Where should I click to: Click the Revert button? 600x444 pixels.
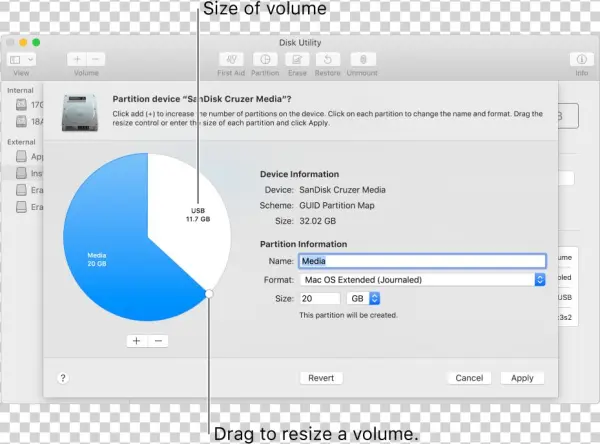(x=321, y=378)
